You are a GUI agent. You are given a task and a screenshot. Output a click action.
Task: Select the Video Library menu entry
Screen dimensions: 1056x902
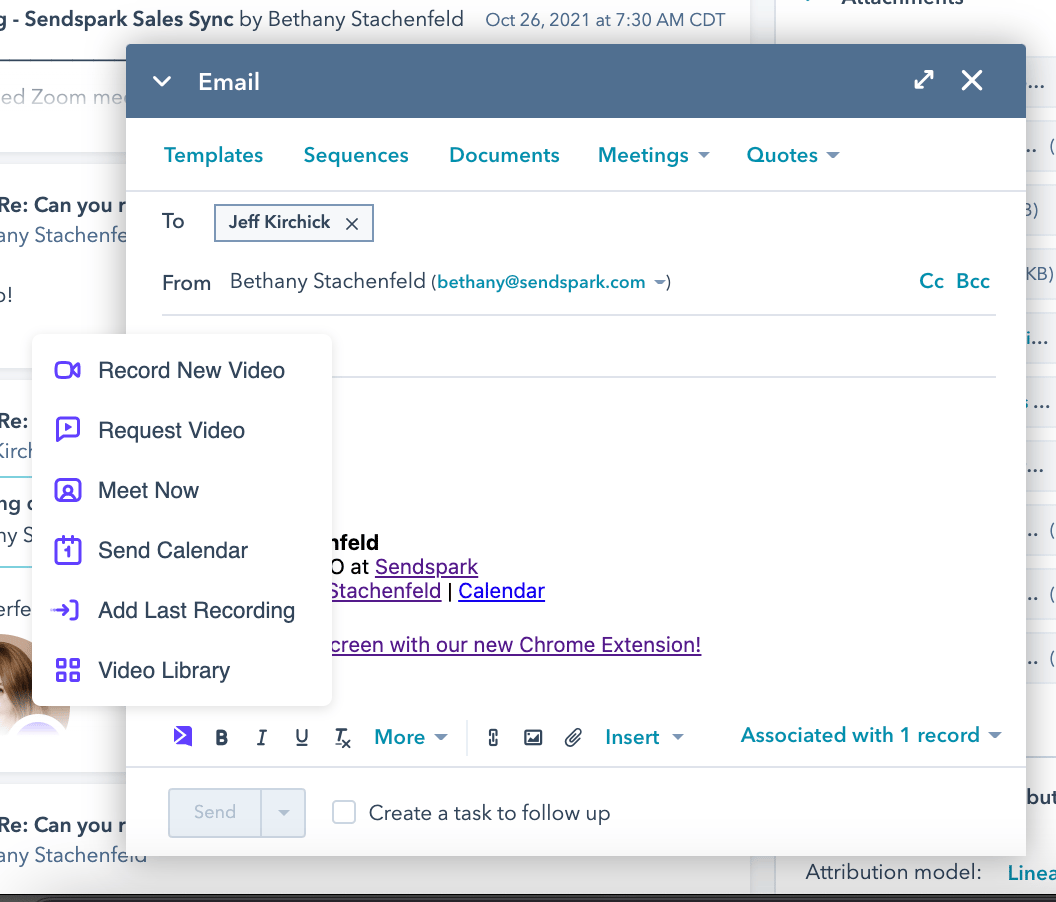(x=182, y=670)
